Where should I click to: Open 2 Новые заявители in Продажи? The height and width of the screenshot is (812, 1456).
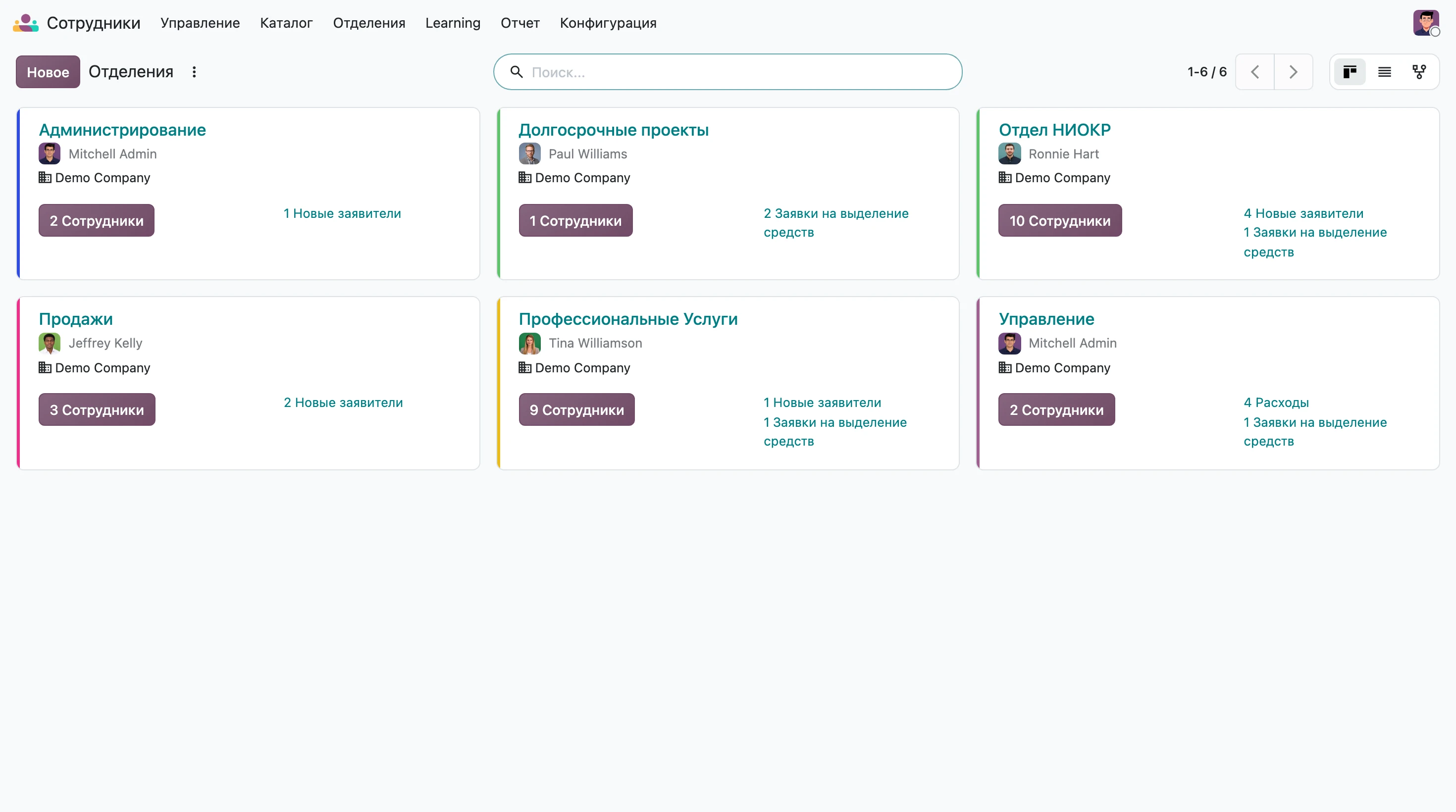coord(343,403)
